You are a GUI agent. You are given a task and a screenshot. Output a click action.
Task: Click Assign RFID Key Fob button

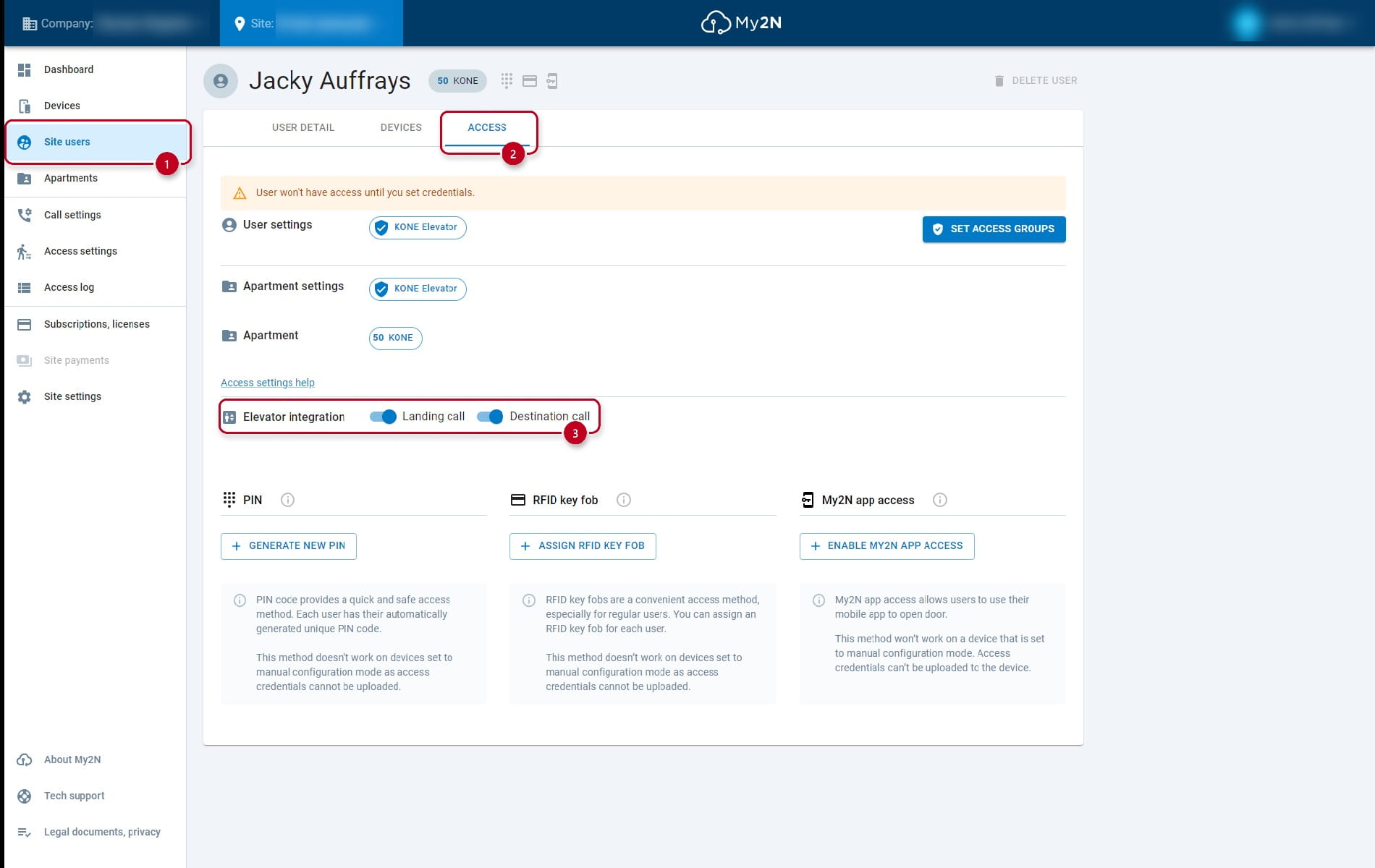click(x=583, y=546)
